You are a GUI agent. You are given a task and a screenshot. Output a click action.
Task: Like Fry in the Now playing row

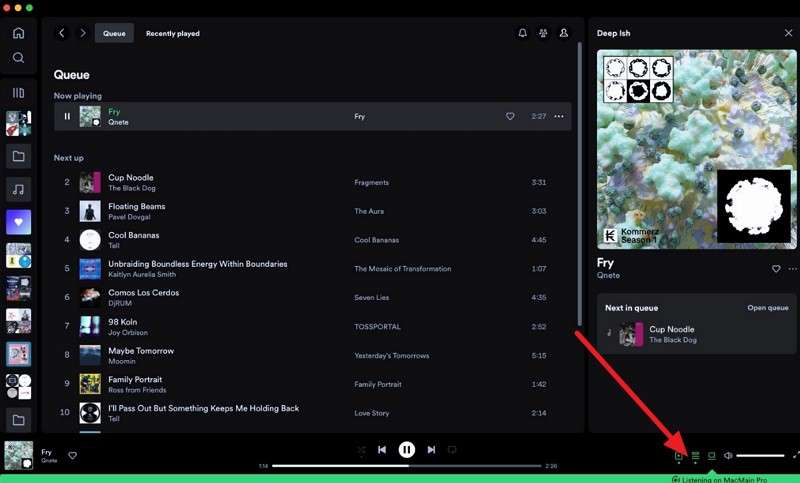click(x=510, y=116)
